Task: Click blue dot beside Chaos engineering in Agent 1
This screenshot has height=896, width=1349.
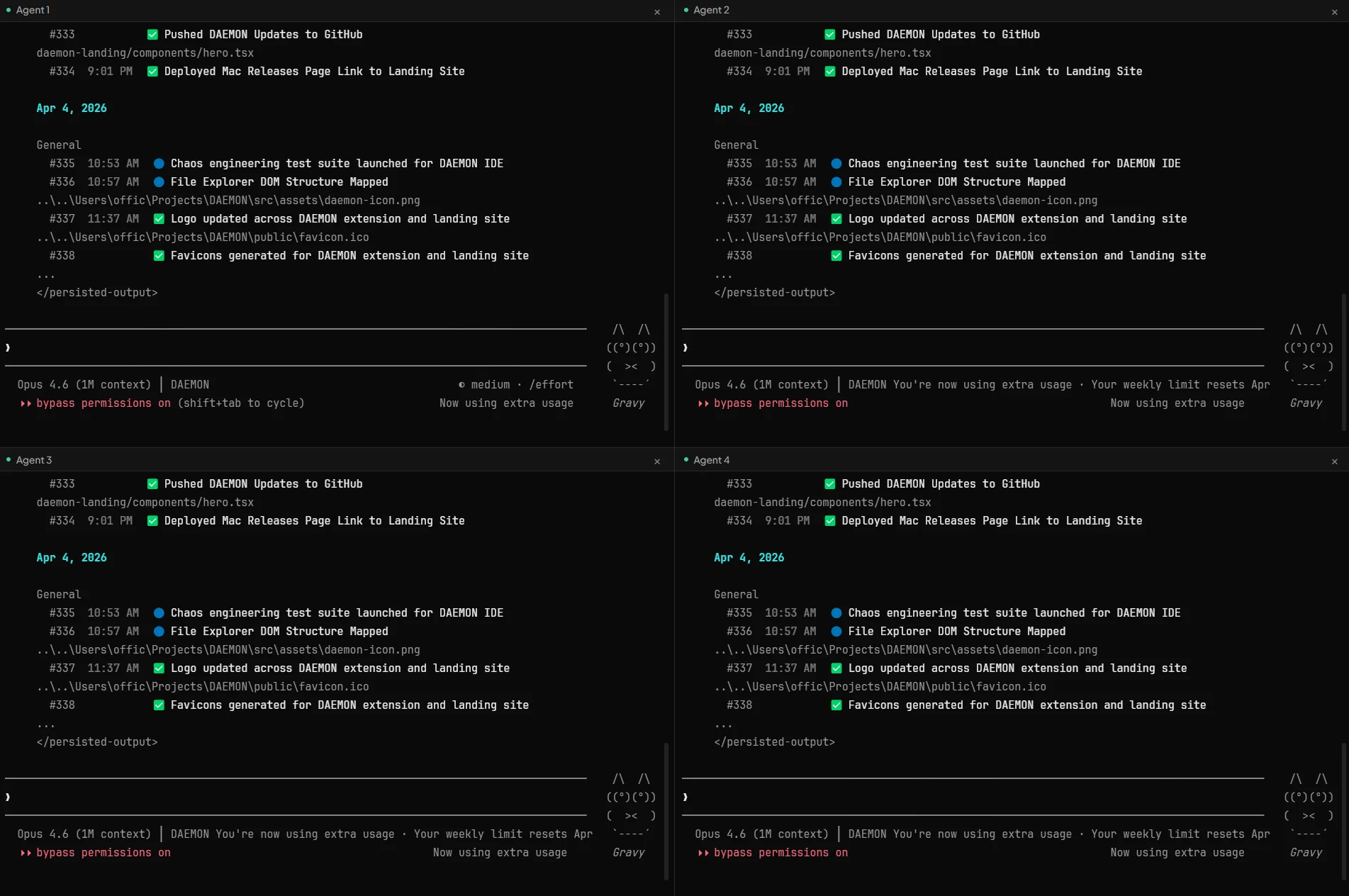Action: click(x=159, y=164)
